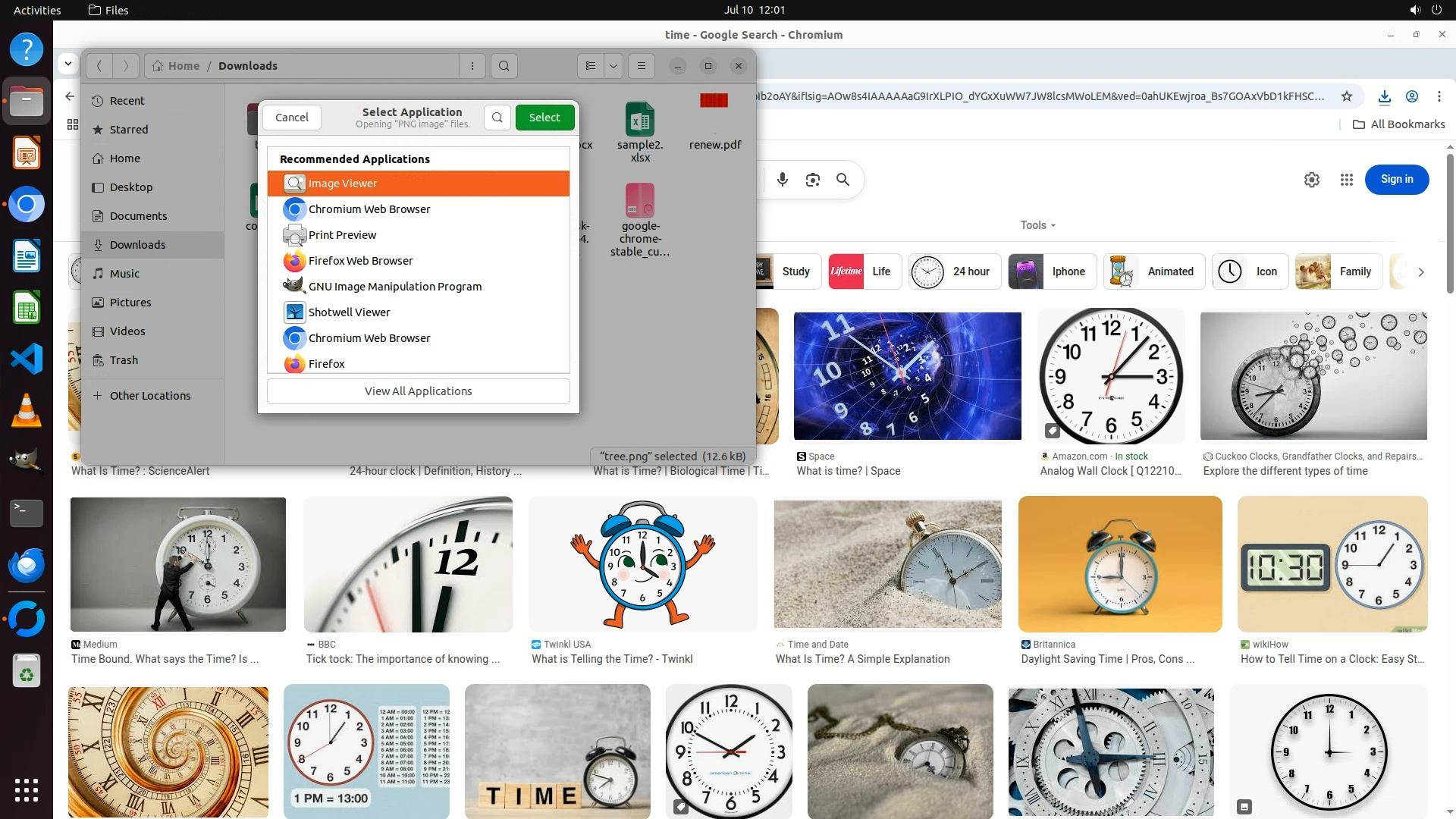Choose GNU Image Manipulation Program entry
Screen dimensions: 1456x819
coord(394,287)
